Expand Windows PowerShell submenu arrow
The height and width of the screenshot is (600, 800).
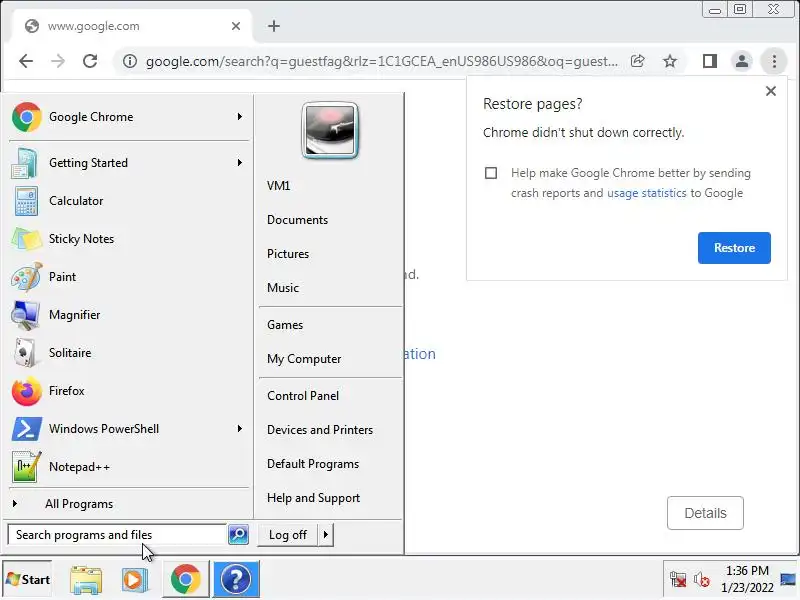point(239,429)
